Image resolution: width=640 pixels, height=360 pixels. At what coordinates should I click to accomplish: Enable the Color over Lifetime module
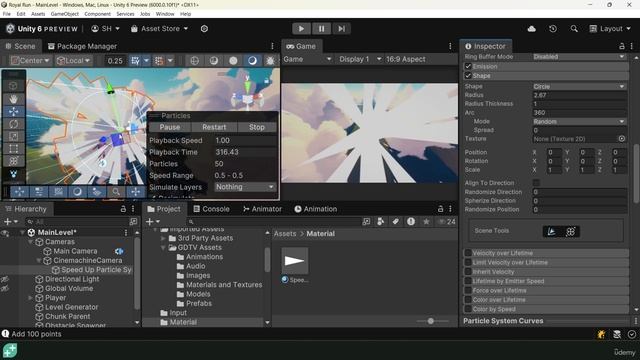point(468,300)
